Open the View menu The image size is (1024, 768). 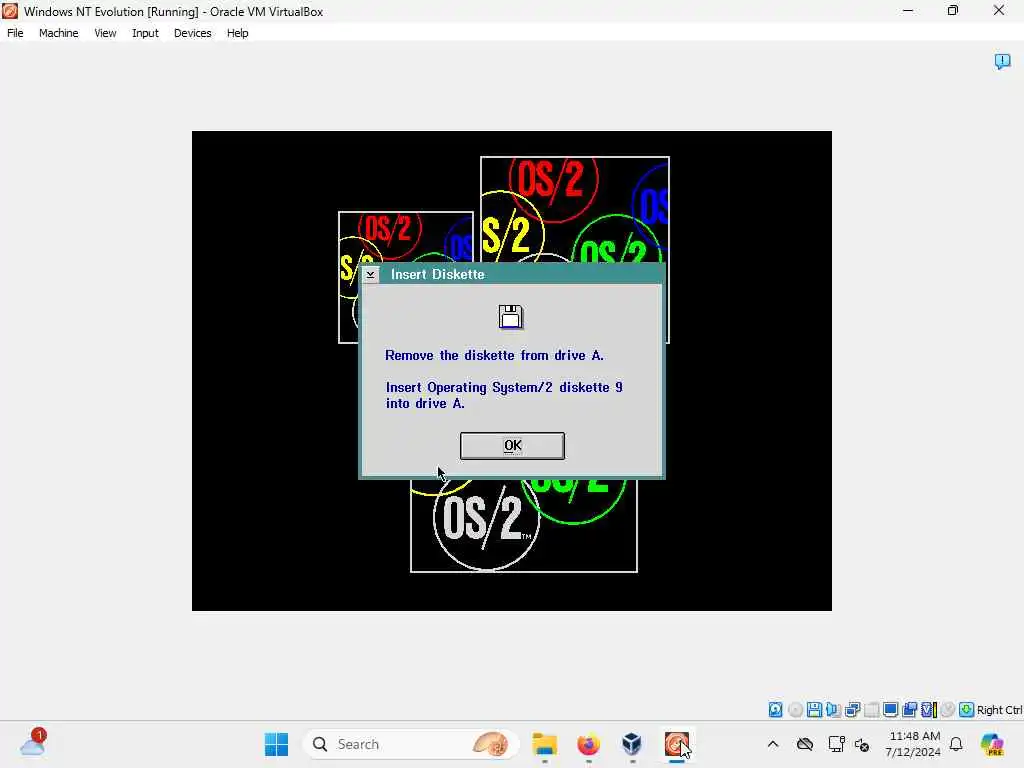105,33
